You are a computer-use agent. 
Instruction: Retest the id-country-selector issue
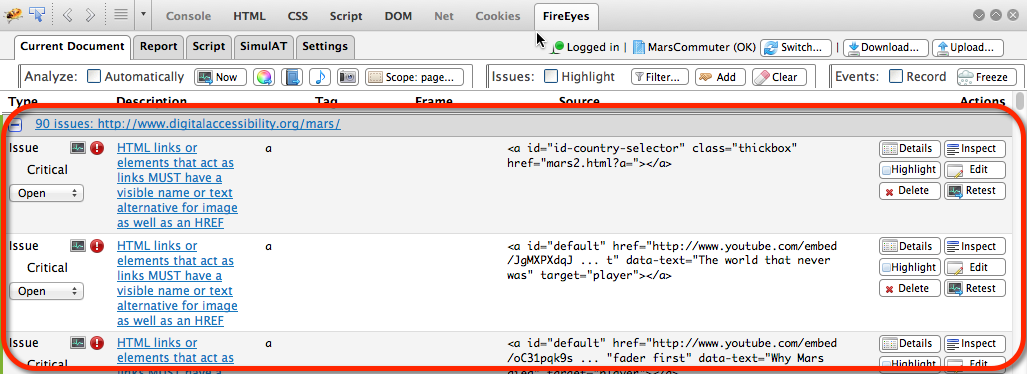pyautogui.click(x=975, y=191)
